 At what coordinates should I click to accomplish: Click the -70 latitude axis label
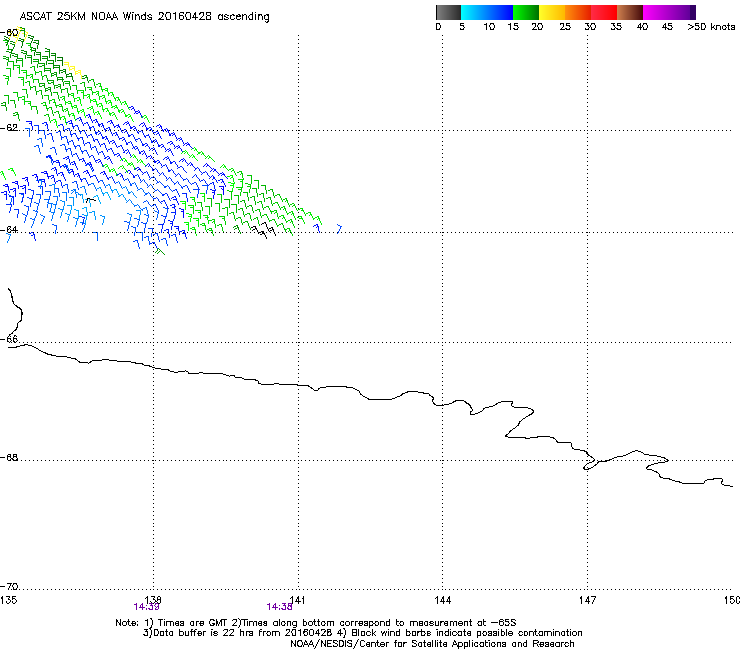[x=9, y=587]
